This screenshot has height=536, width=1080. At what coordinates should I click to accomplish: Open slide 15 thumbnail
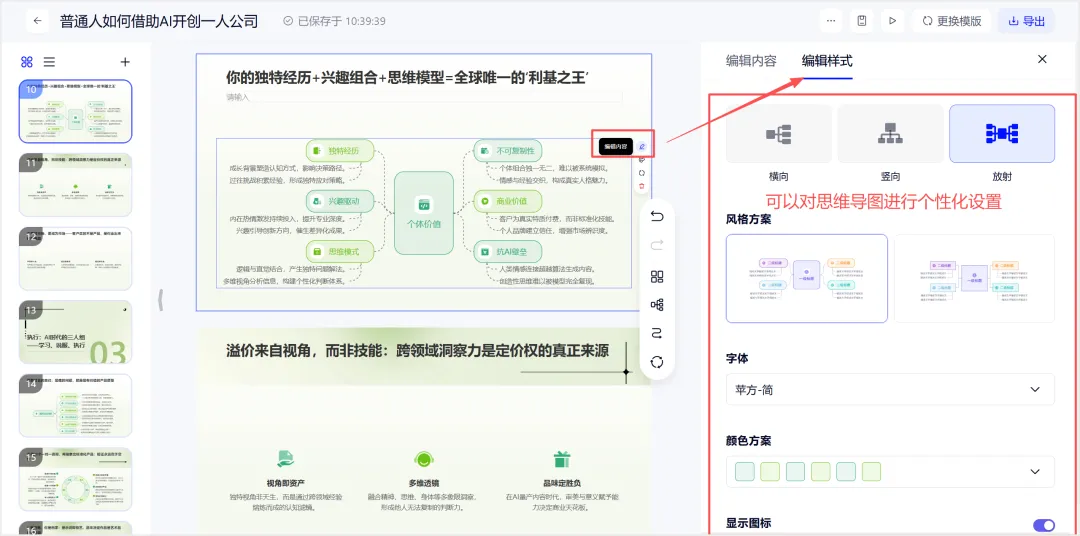pyautogui.click(x=75, y=480)
